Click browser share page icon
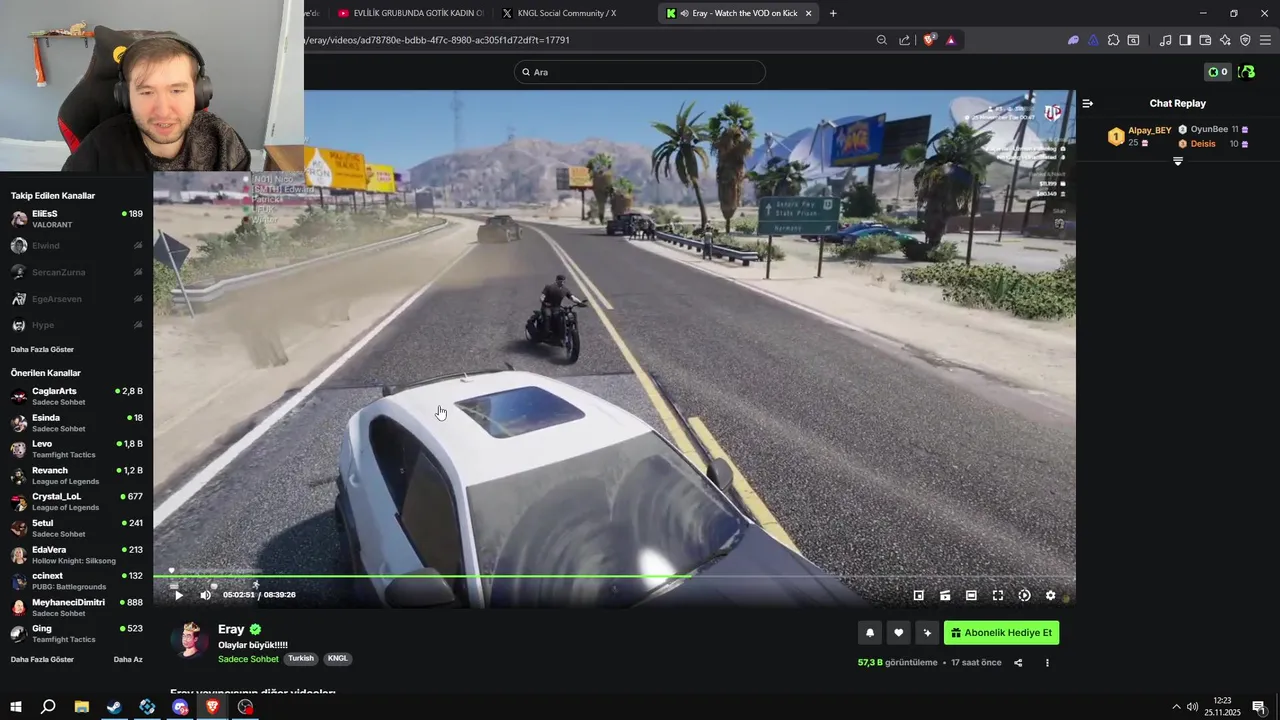Screen dimensions: 1280x720 click(x=904, y=40)
